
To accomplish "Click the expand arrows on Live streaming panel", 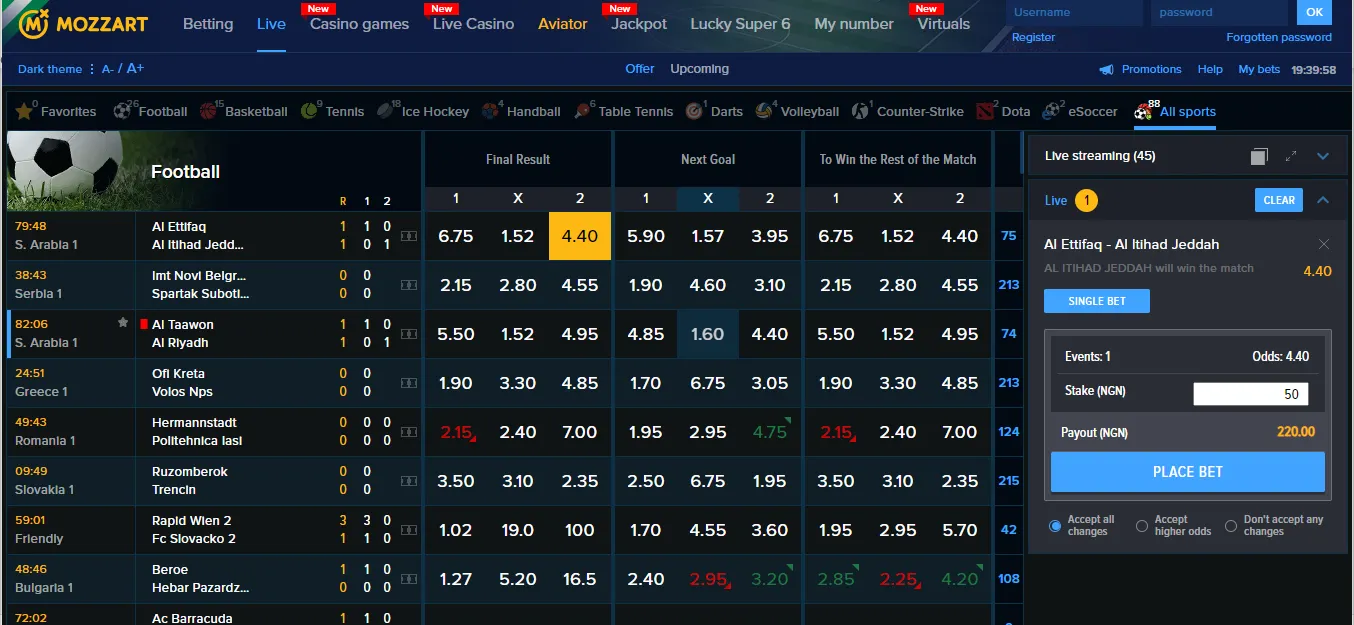I will (x=1290, y=156).
